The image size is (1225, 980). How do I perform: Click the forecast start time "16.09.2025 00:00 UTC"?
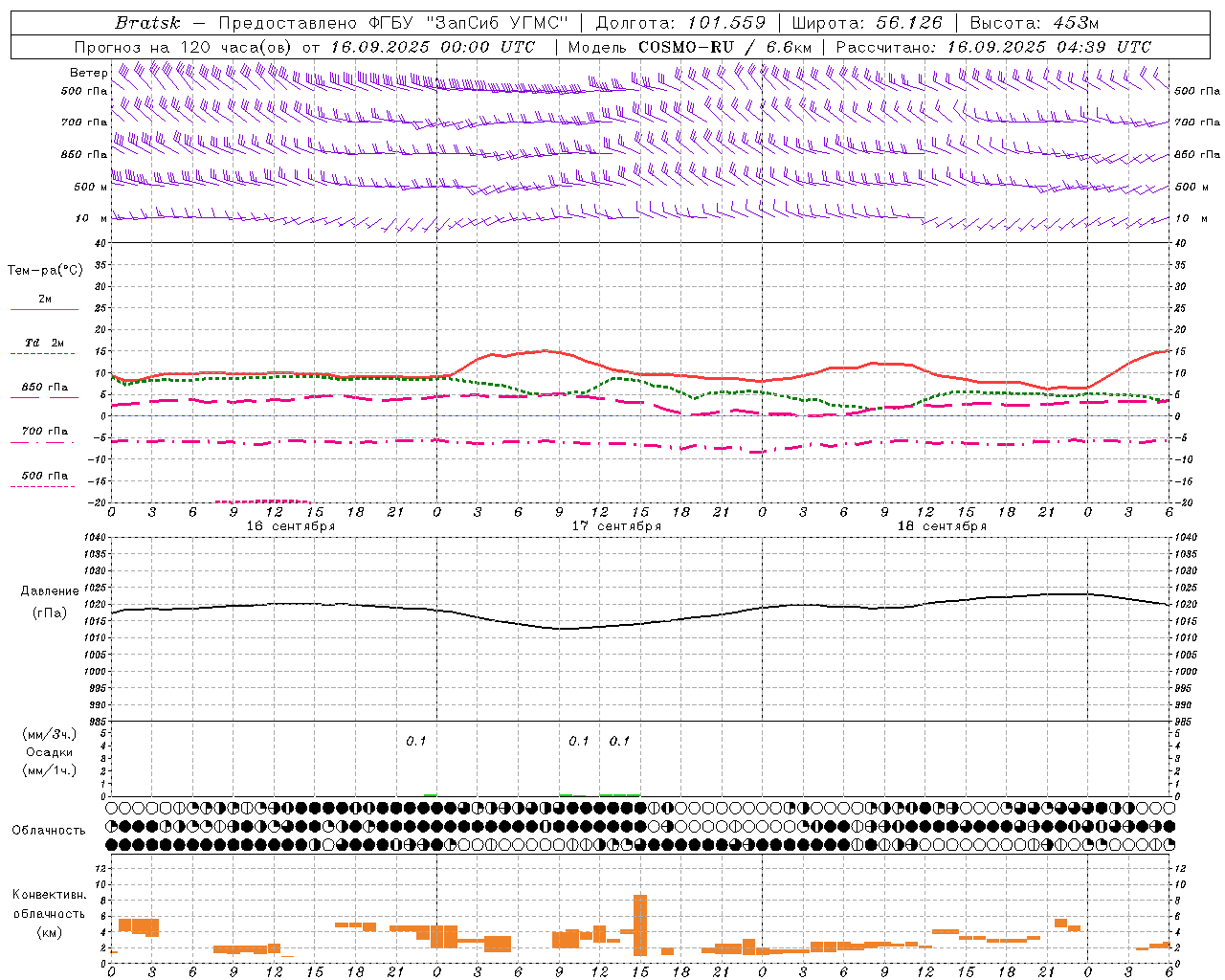pos(433,47)
